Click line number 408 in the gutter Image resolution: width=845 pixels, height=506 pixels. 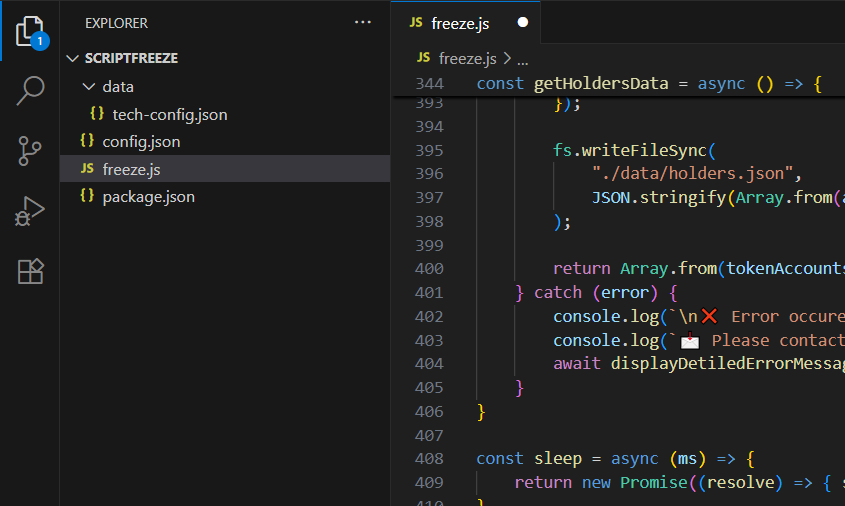pos(430,459)
